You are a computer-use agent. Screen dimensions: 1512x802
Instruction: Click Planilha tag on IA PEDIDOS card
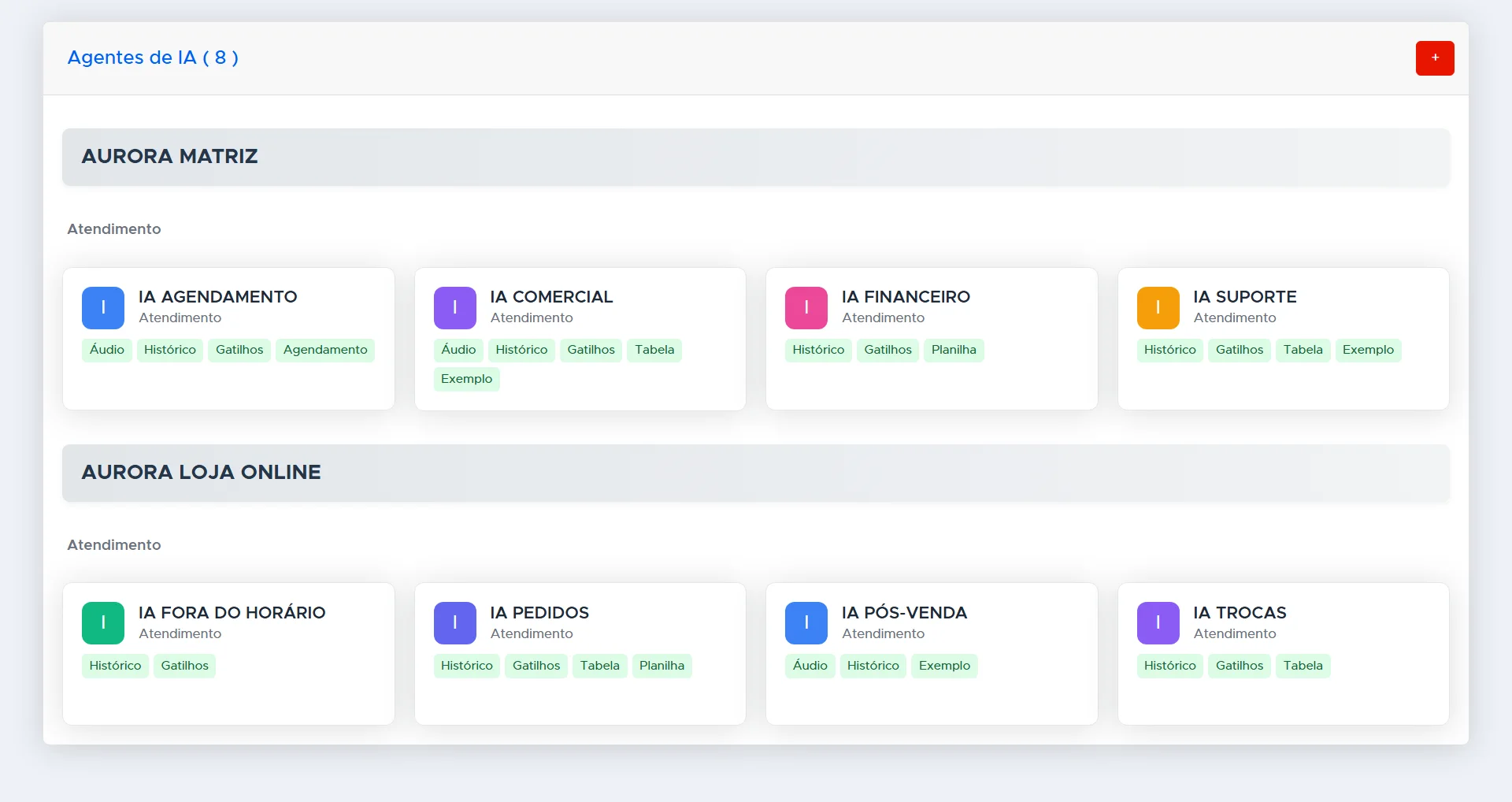click(x=661, y=666)
